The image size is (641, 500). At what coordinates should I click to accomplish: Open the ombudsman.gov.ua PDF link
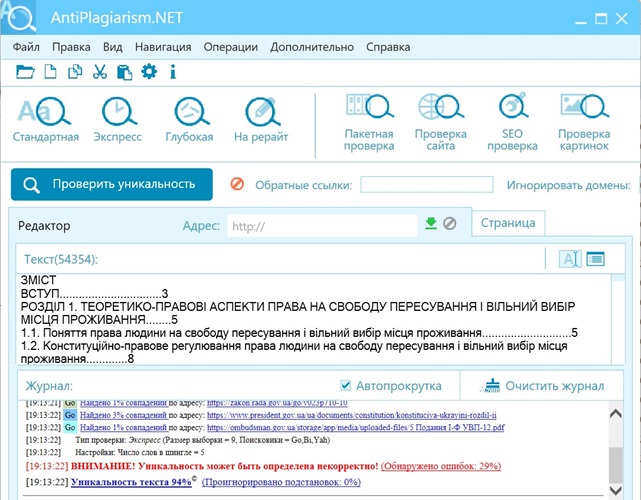(356, 427)
